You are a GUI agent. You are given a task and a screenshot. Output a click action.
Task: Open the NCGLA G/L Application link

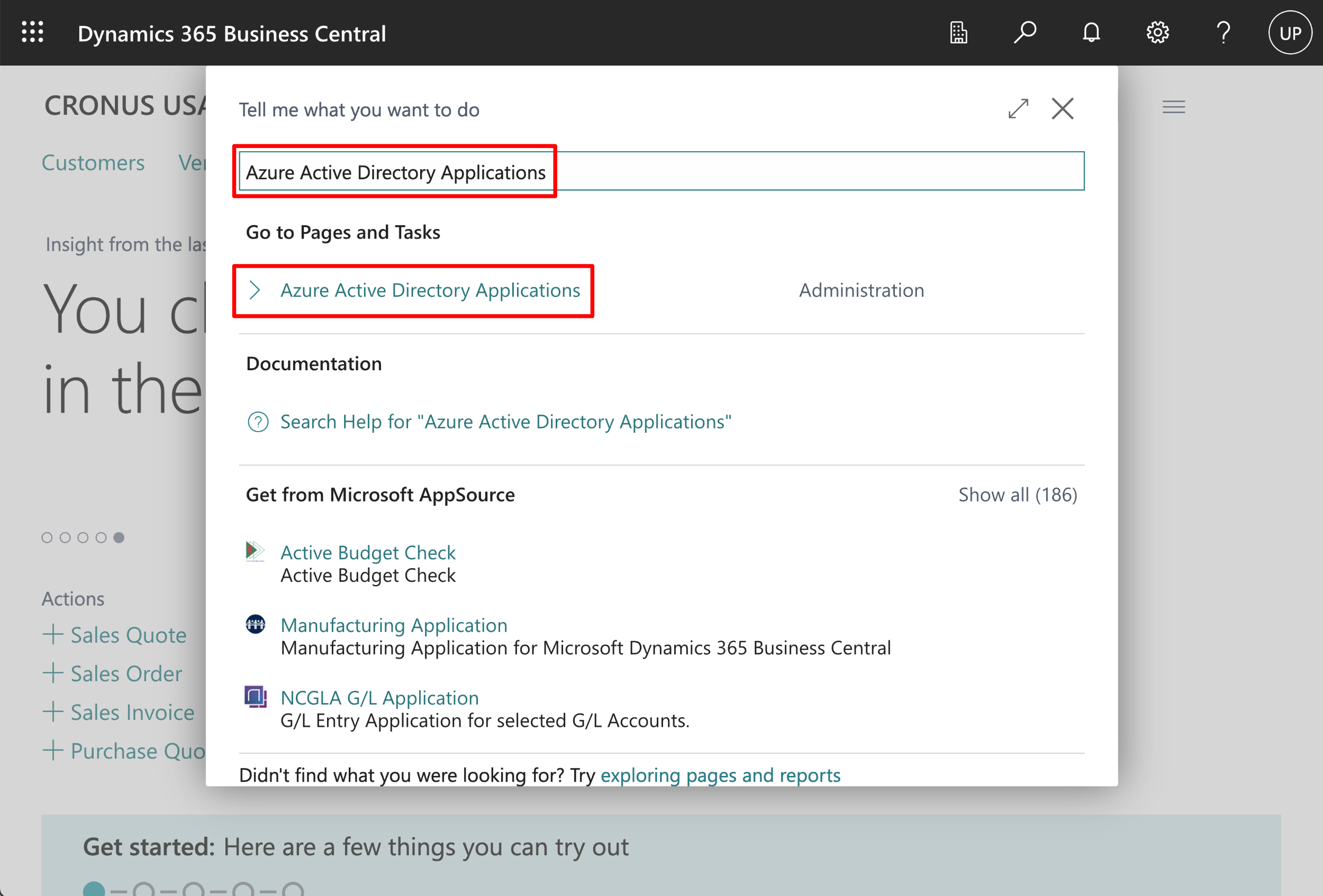[x=380, y=698]
